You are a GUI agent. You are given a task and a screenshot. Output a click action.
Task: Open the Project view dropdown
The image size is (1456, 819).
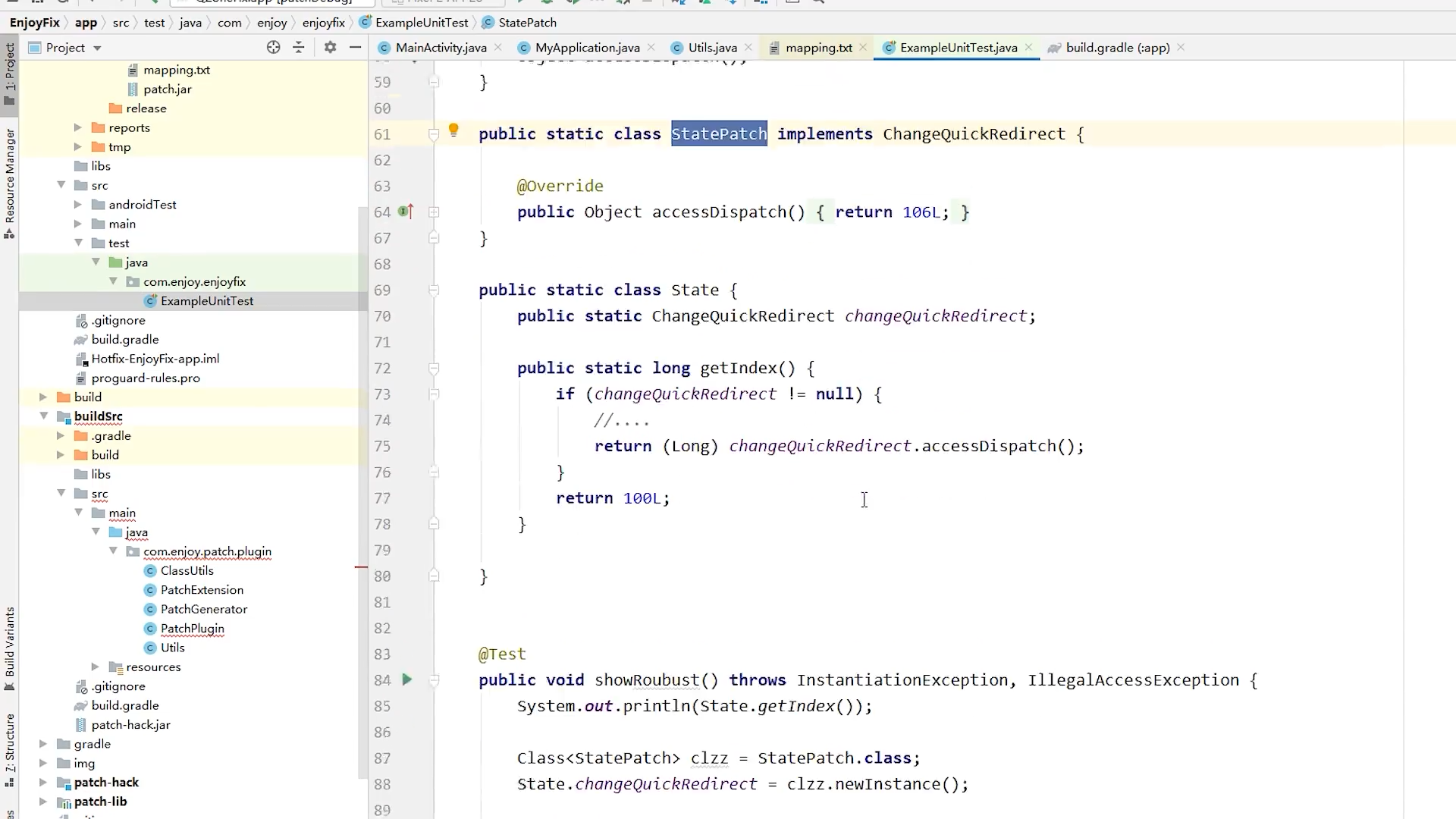97,48
